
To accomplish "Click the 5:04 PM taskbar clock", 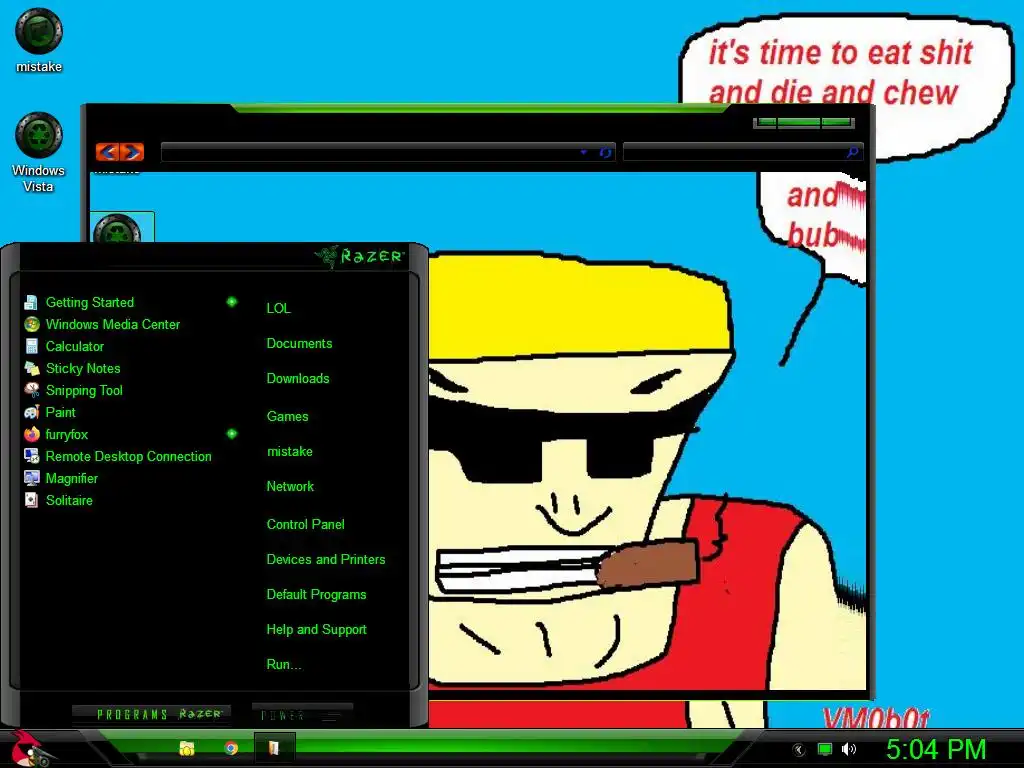I will pyautogui.click(x=936, y=750).
